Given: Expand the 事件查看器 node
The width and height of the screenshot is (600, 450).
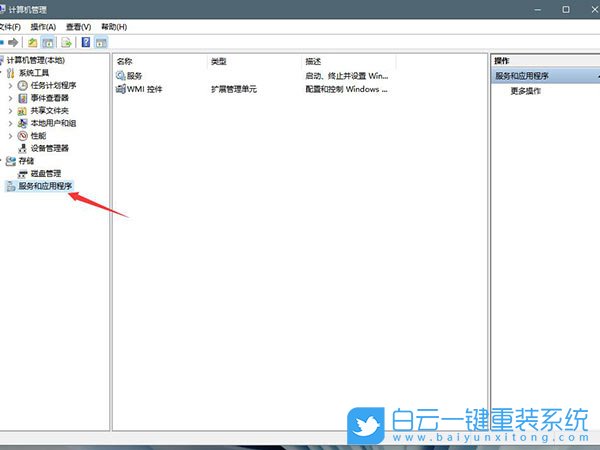Looking at the screenshot, I should (10, 98).
